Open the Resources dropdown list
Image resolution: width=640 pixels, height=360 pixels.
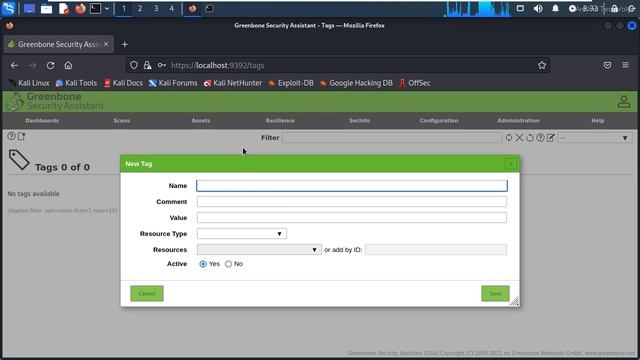259,249
